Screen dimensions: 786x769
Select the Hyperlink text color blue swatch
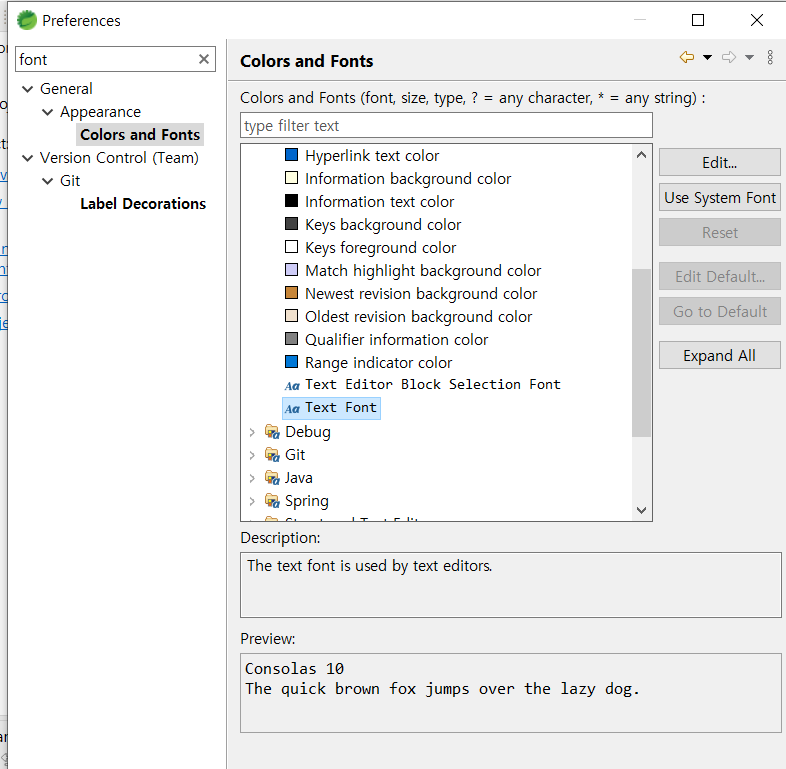(291, 154)
